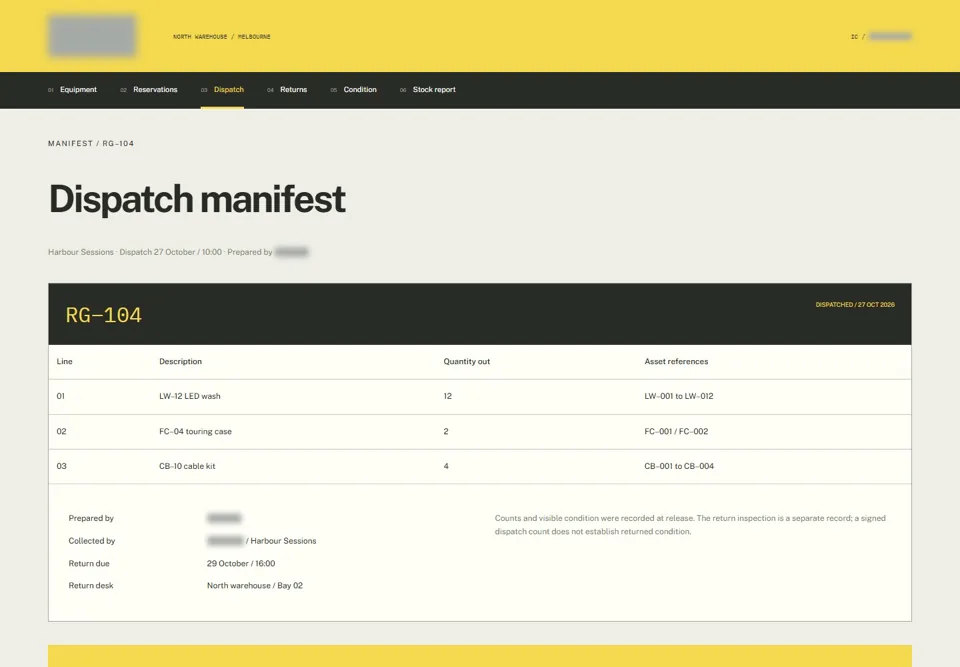Click quantity 12 in the LED wash row
The image size is (960, 667).
point(448,396)
